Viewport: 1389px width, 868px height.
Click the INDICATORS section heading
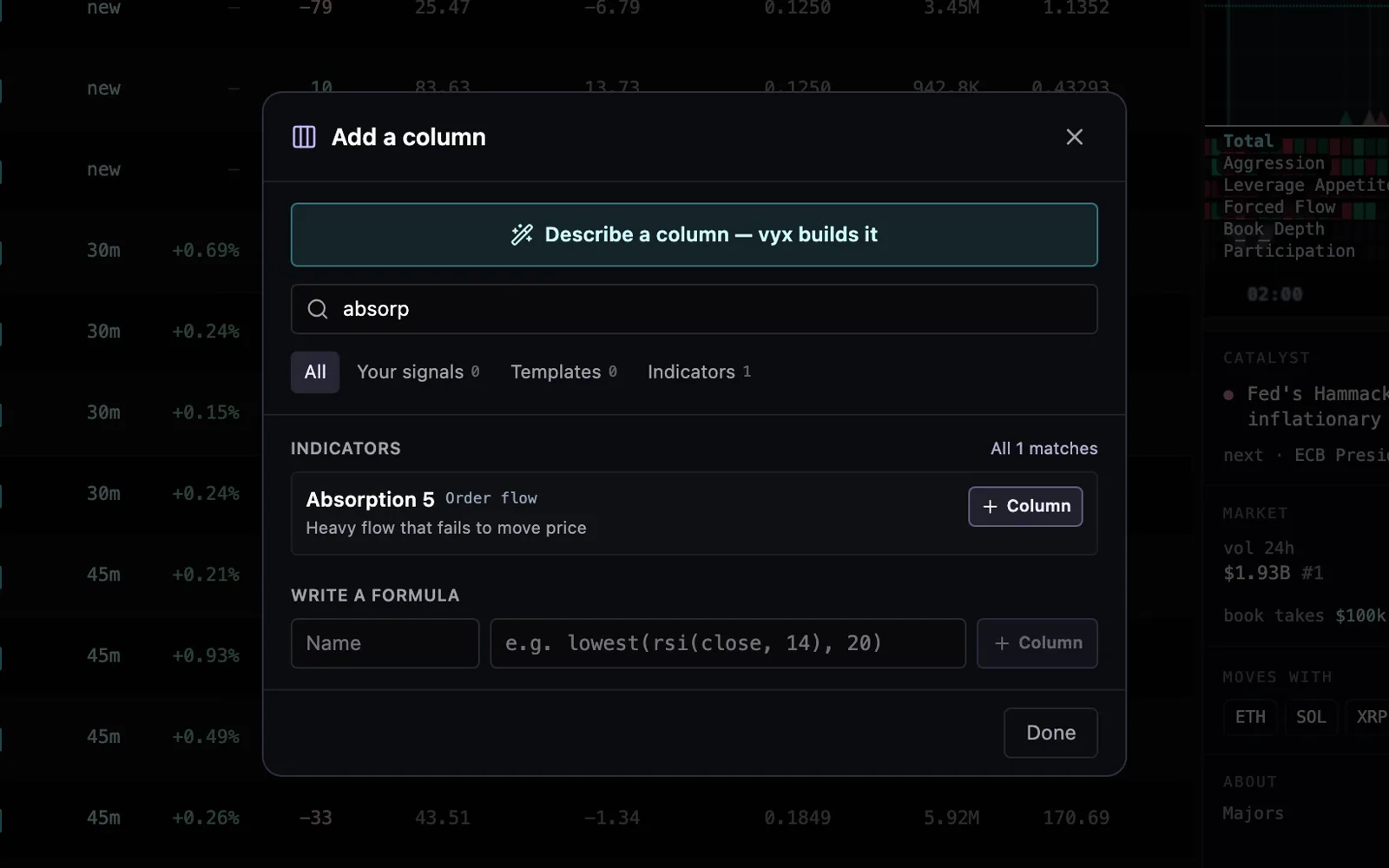346,449
